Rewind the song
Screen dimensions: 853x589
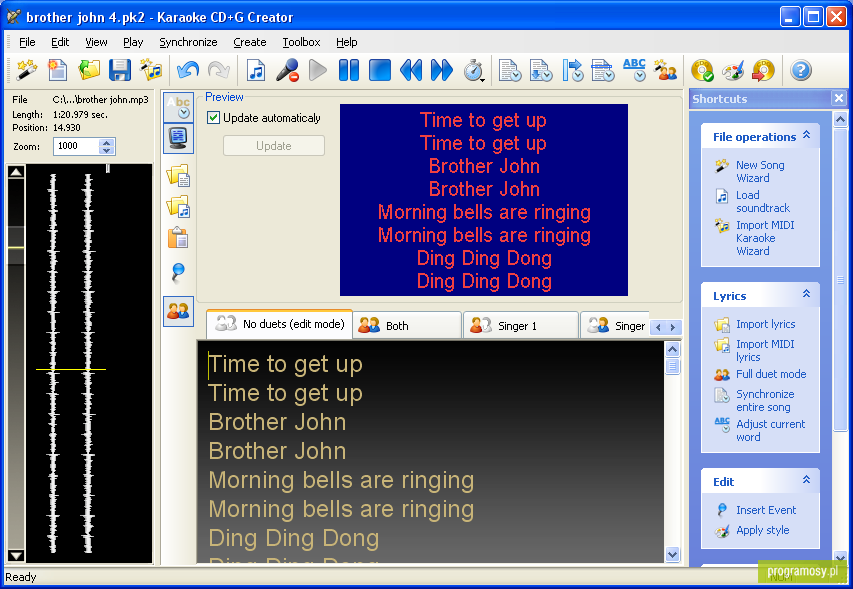click(x=411, y=70)
